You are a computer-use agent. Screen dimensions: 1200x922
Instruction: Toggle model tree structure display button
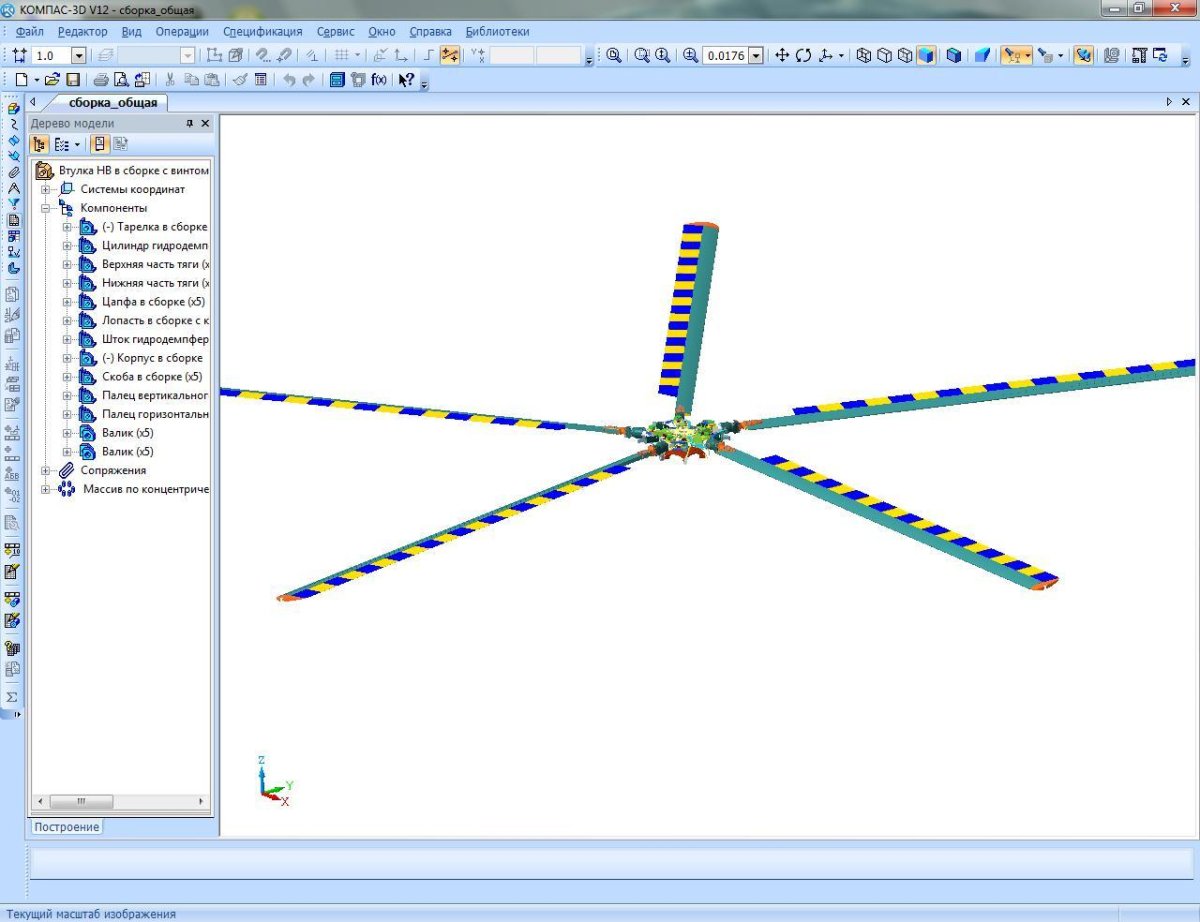(x=41, y=144)
